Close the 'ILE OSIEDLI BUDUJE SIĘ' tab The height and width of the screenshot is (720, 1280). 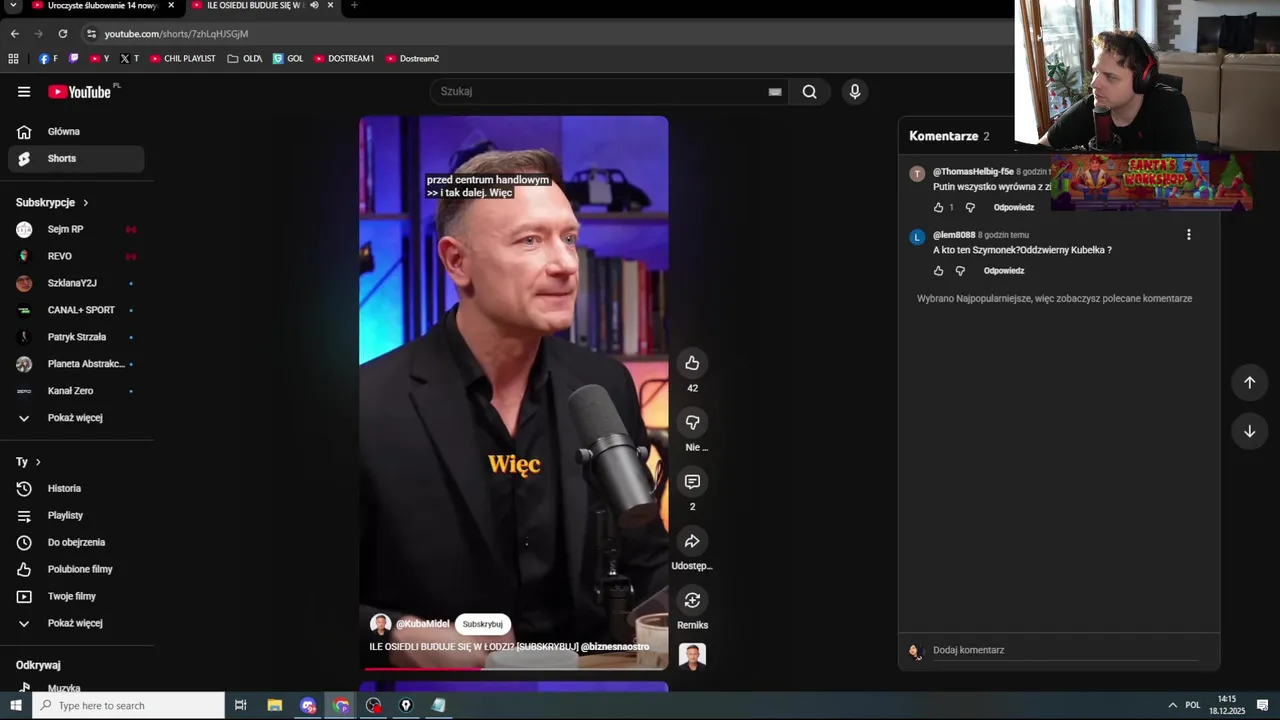click(x=330, y=5)
